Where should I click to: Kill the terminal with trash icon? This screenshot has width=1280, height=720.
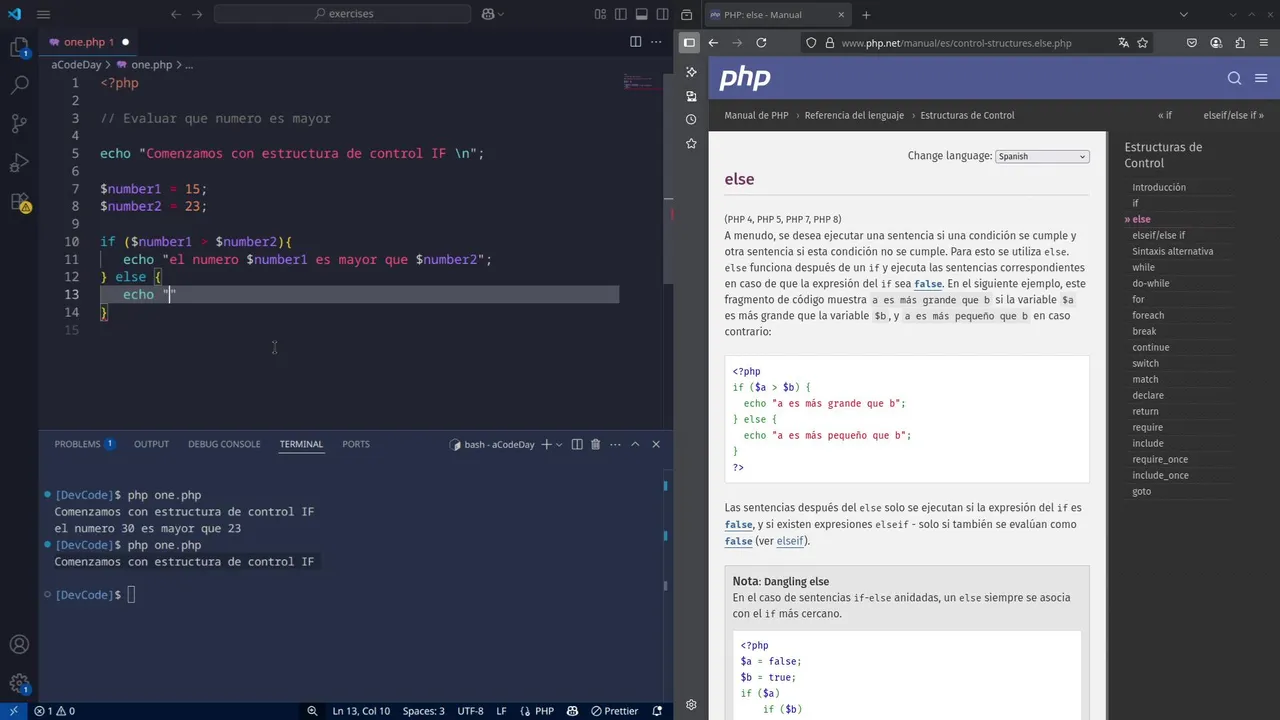(x=596, y=444)
